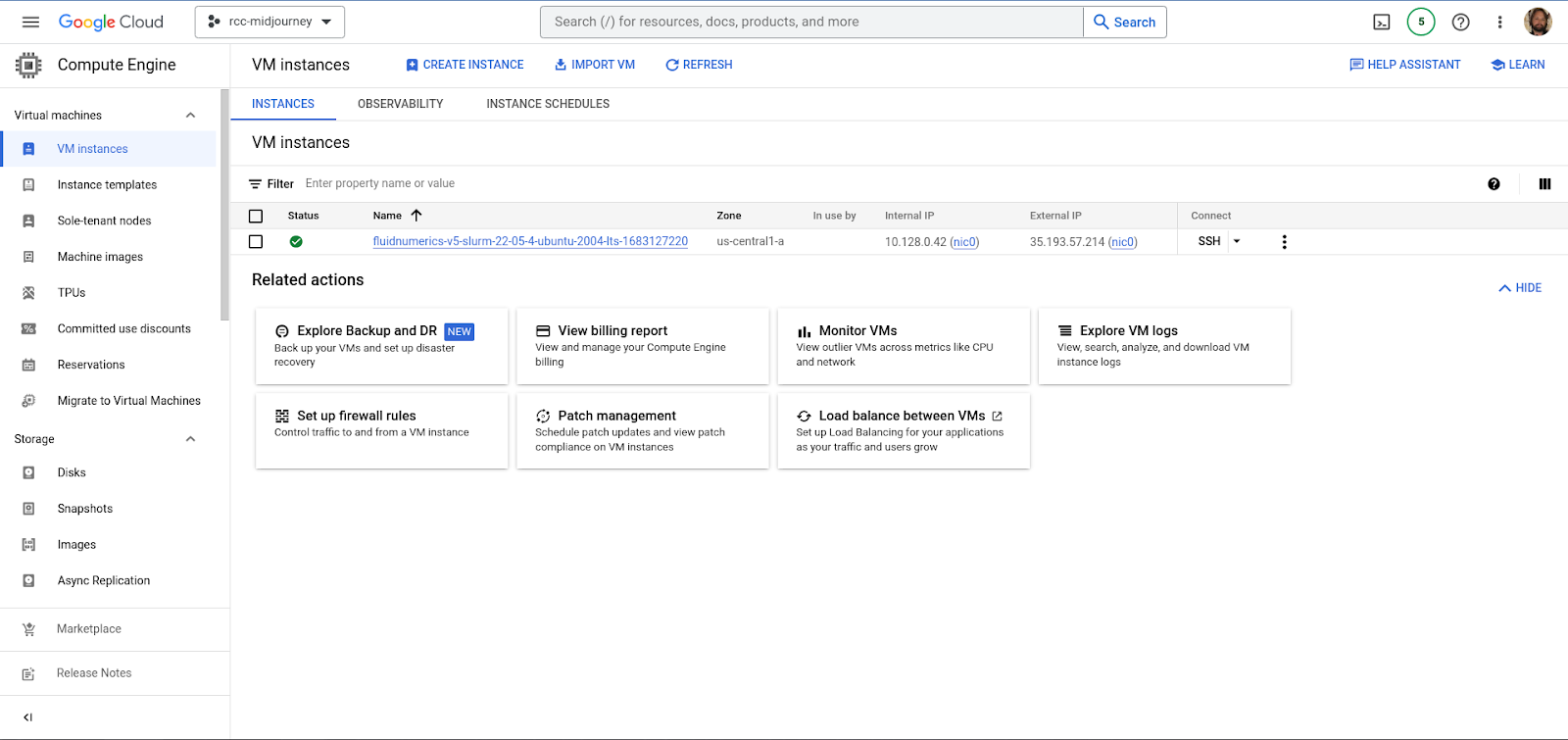Image resolution: width=1568 pixels, height=740 pixels.
Task: Open the main navigation hamburger menu
Action: pyautogui.click(x=30, y=22)
